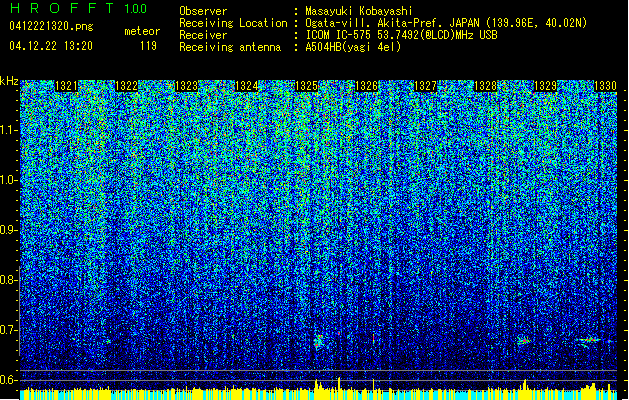Image resolution: width=629 pixels, height=400 pixels.
Task: Click the meteor count value 119
Action: (148, 46)
